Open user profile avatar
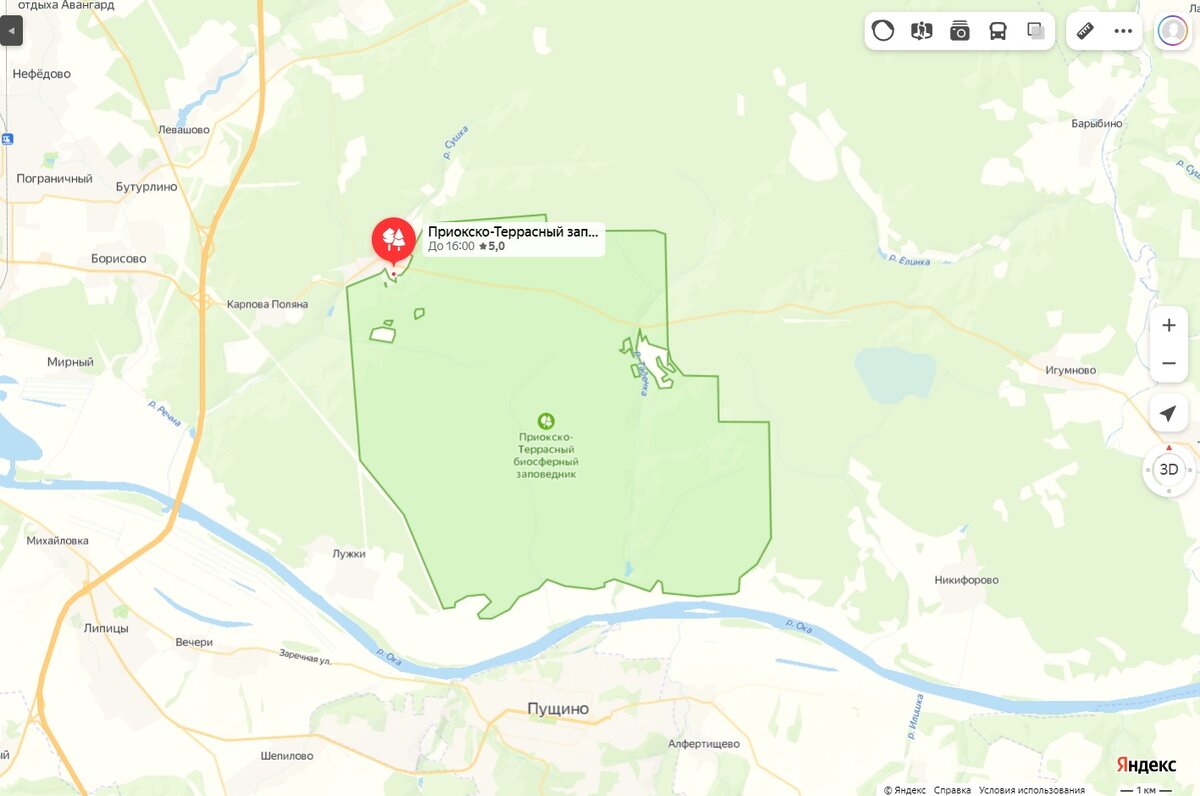Viewport: 1200px width, 796px height. [1172, 31]
